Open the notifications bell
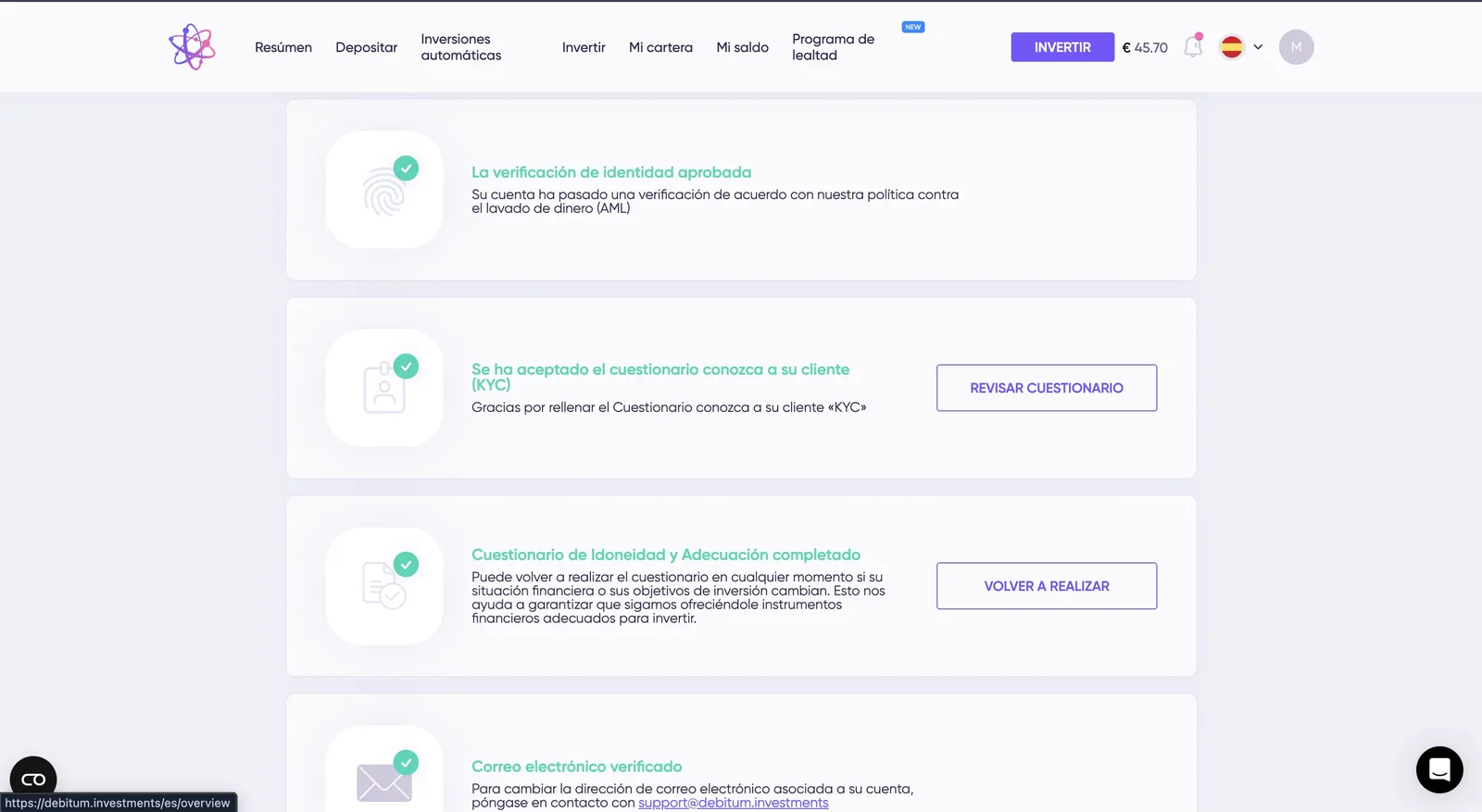 [1193, 46]
